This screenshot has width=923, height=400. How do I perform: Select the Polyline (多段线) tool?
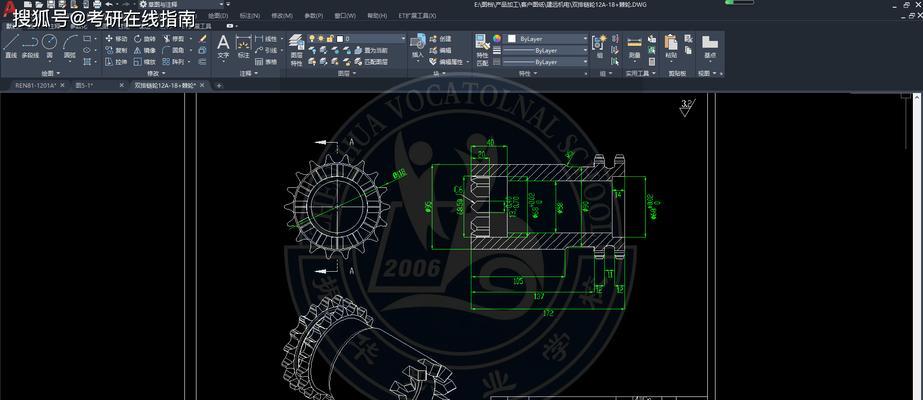(x=30, y=46)
